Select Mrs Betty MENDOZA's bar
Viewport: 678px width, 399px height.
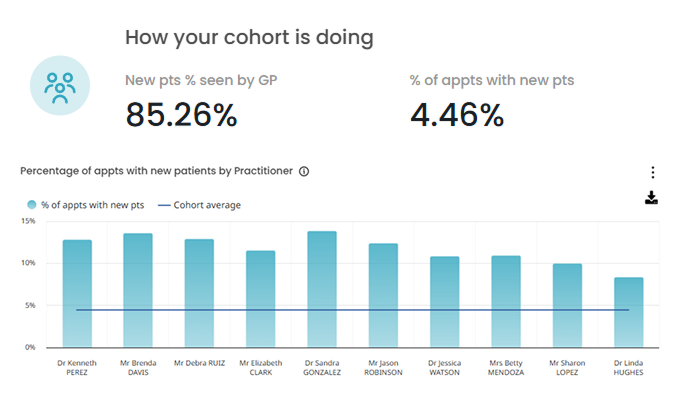point(506,301)
